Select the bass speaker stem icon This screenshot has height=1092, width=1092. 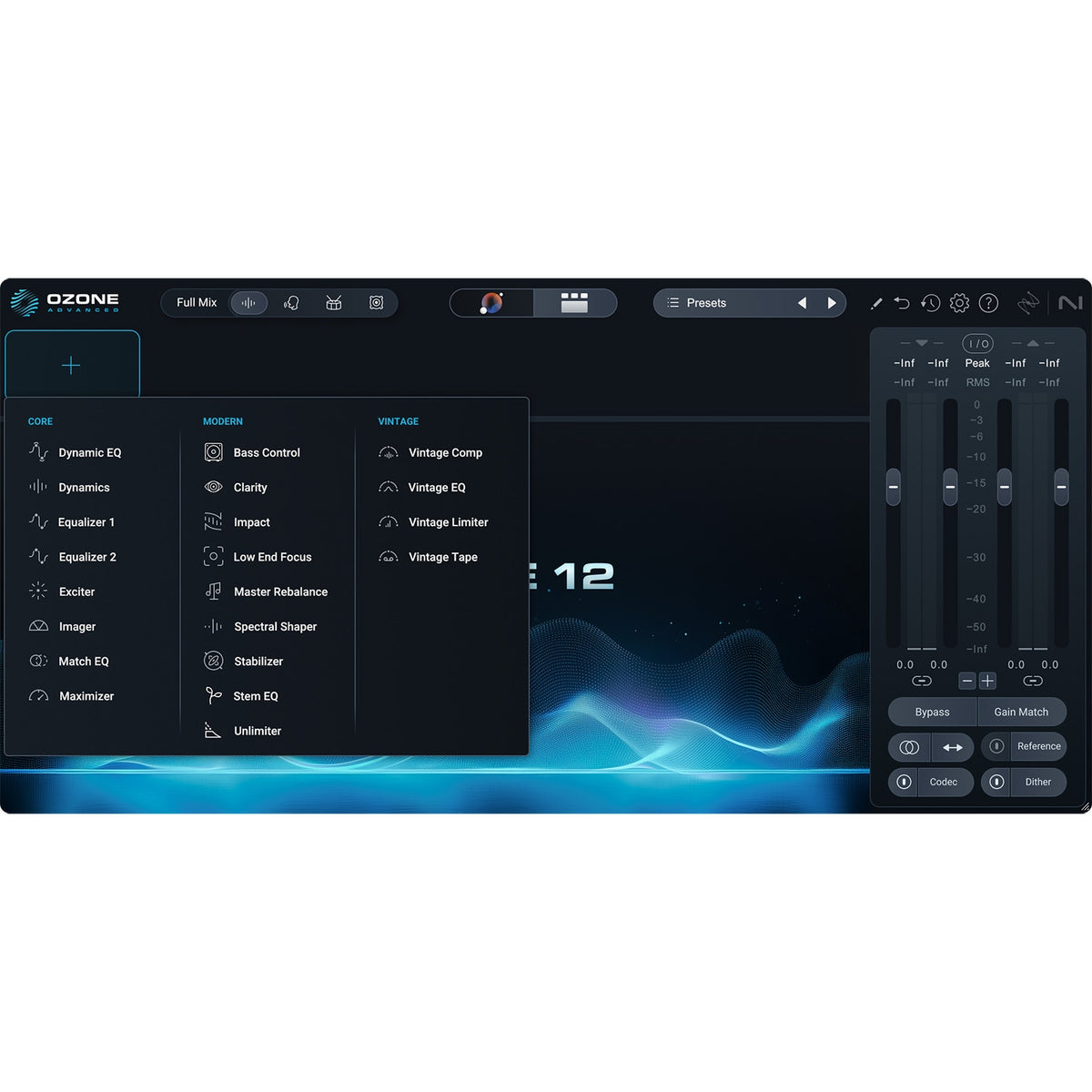(x=377, y=303)
